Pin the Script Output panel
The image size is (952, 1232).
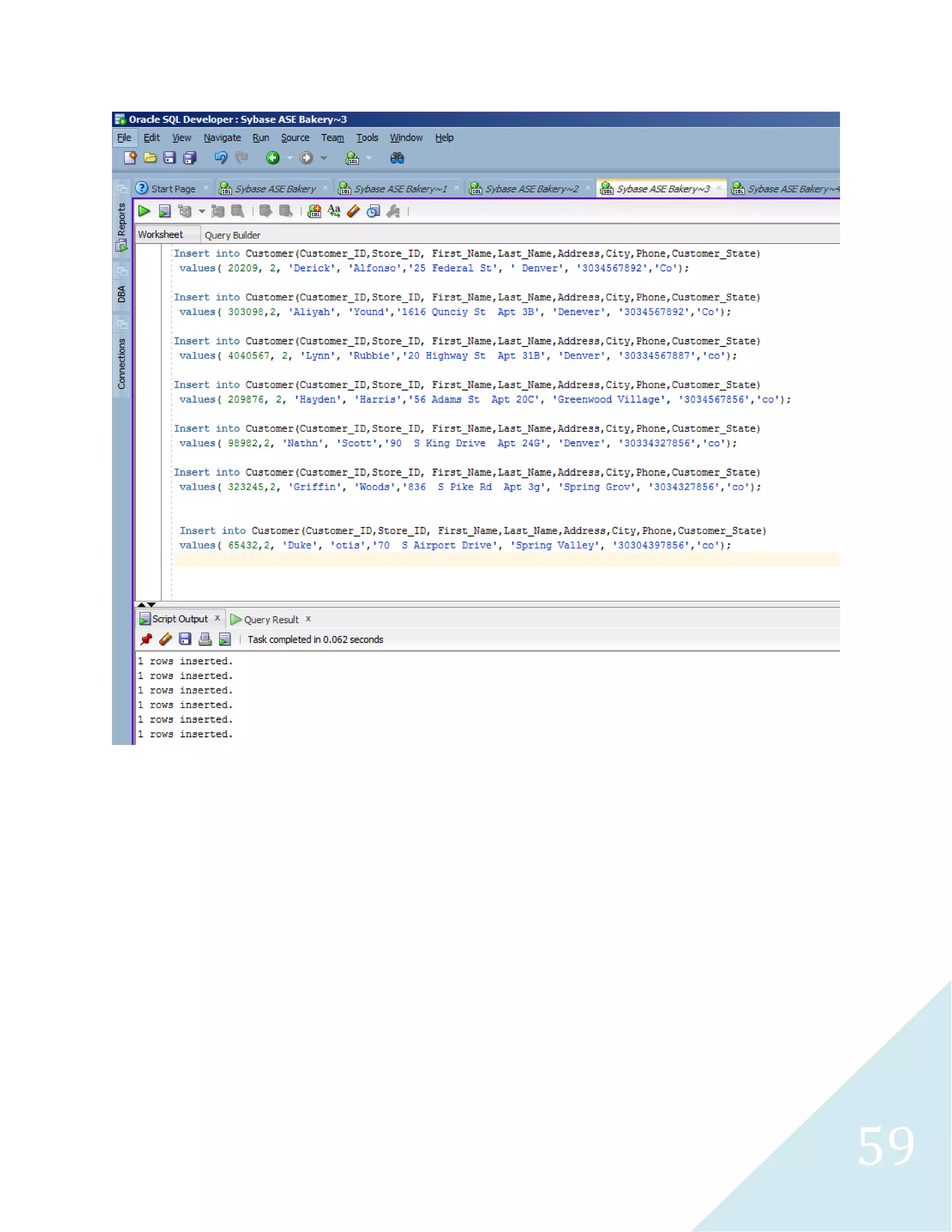(x=146, y=639)
